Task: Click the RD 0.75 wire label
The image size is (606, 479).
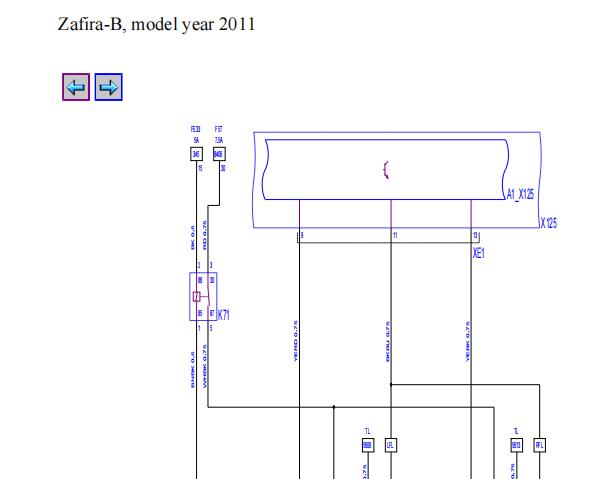Action: 205,235
